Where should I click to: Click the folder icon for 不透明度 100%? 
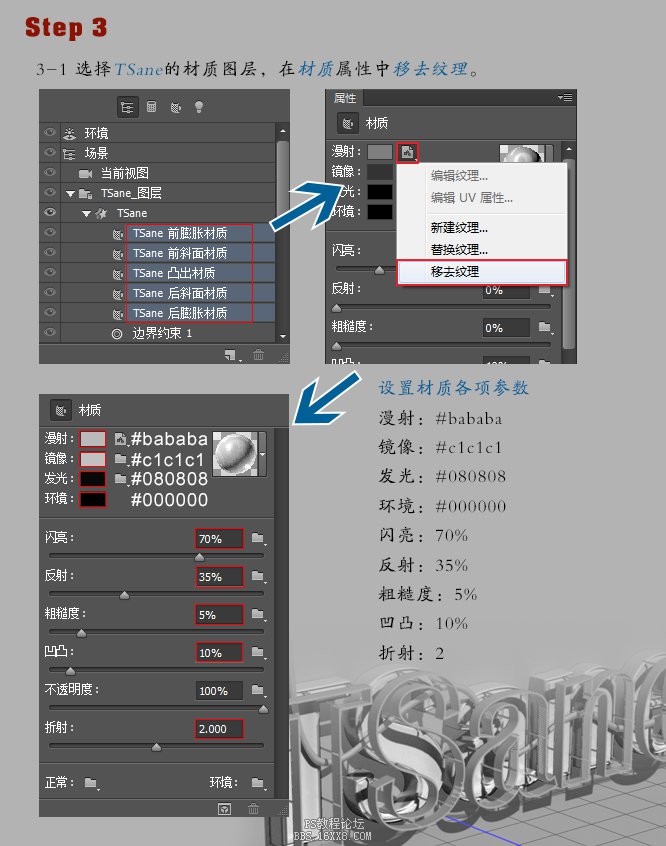[x=258, y=690]
